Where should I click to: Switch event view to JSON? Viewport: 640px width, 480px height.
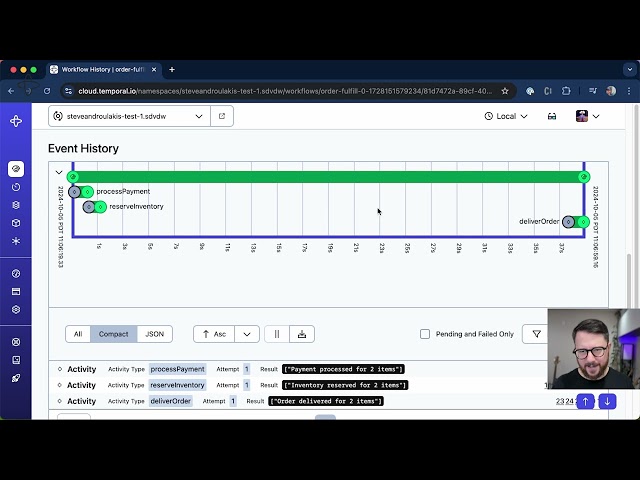pyautogui.click(x=155, y=334)
